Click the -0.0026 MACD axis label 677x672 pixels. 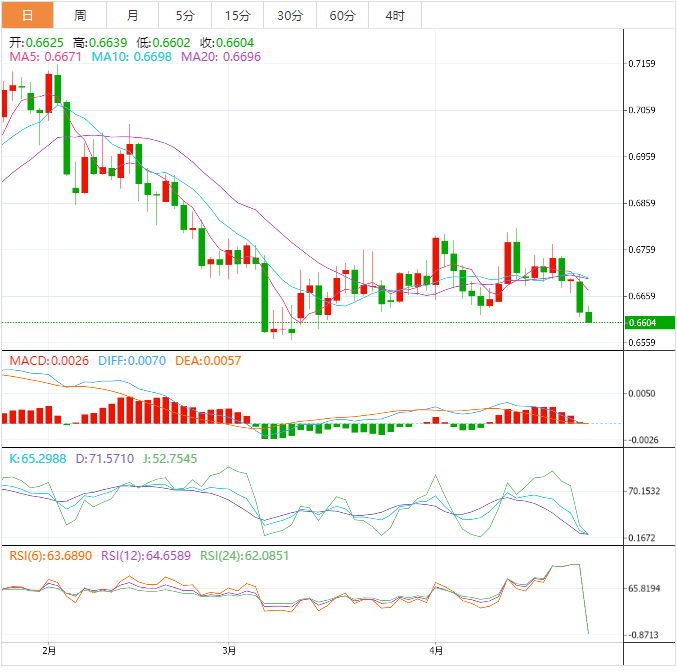[643, 440]
